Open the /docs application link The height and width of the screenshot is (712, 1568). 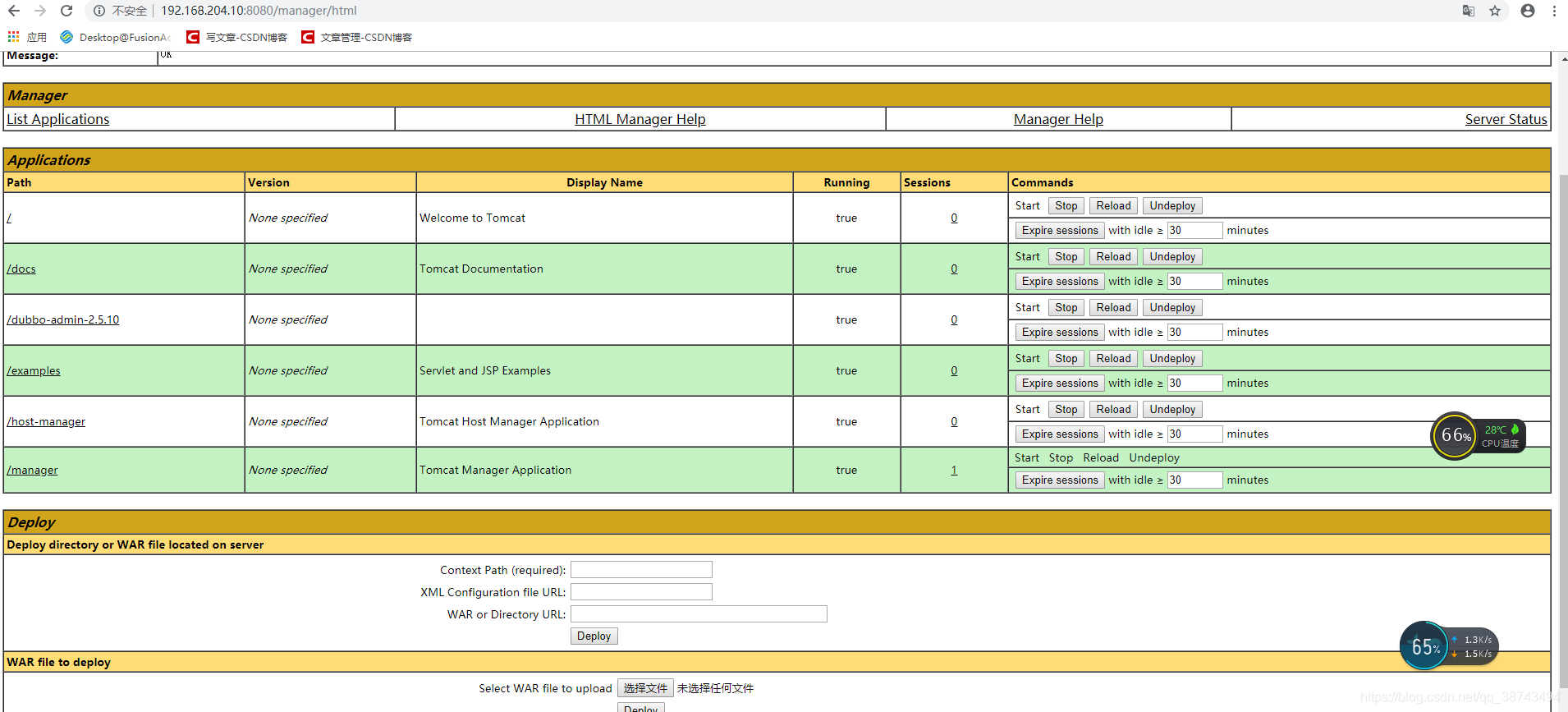21,269
